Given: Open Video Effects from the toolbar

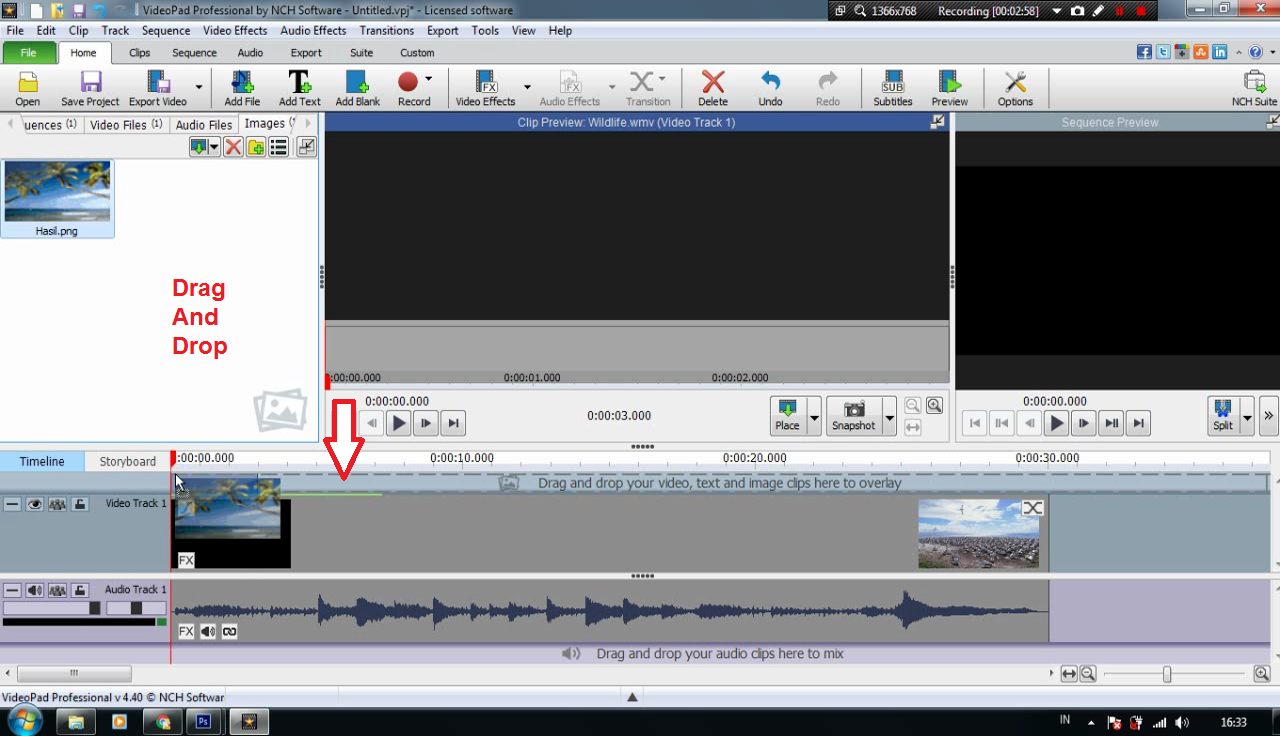Looking at the screenshot, I should click(485, 88).
